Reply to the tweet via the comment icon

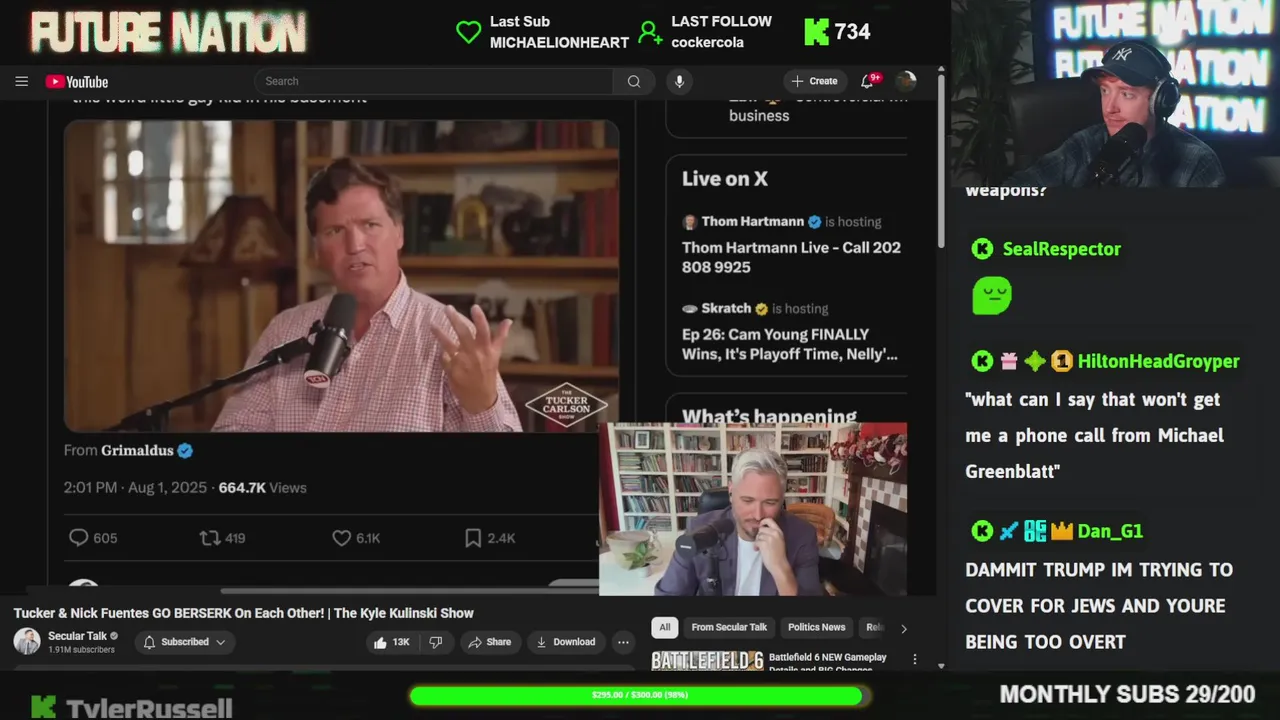tap(78, 538)
